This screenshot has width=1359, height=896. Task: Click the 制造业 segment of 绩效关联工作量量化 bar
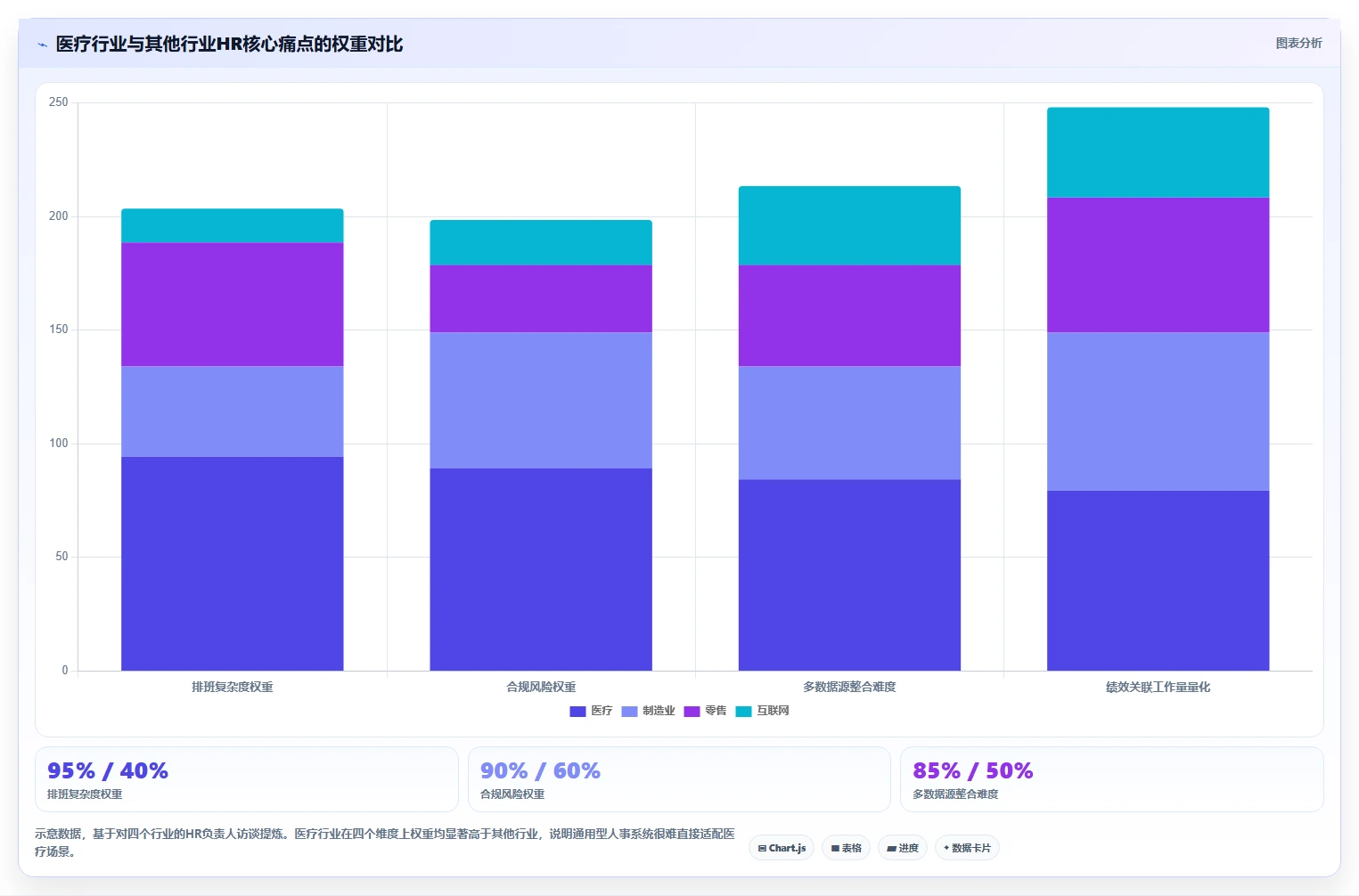tap(1158, 411)
